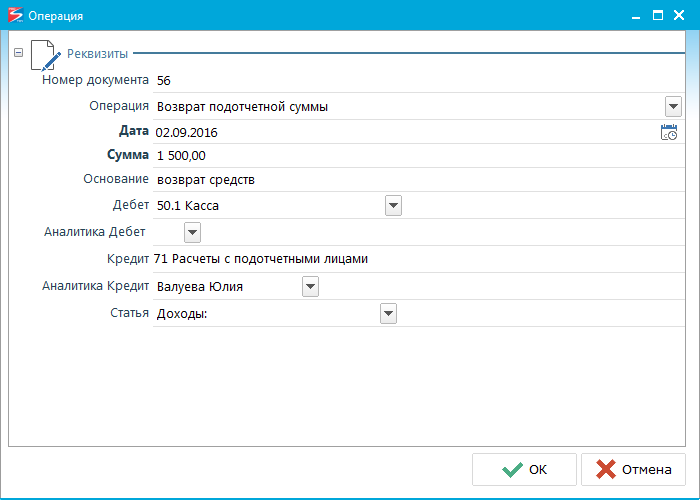Open the Аналитика Кредит dropdown
The image size is (700, 500).
tap(310, 287)
